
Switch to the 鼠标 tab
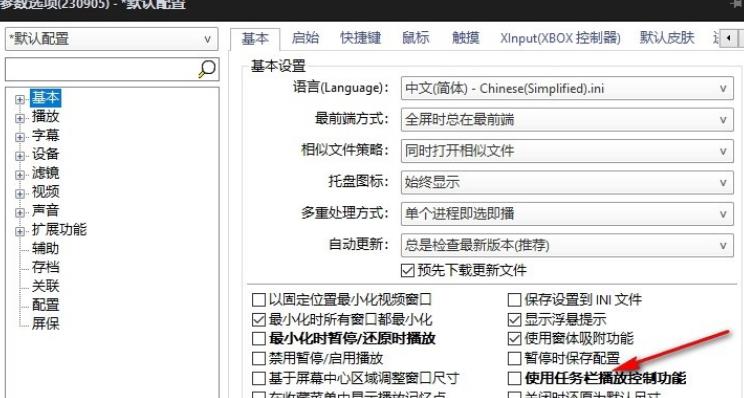pyautogui.click(x=416, y=38)
